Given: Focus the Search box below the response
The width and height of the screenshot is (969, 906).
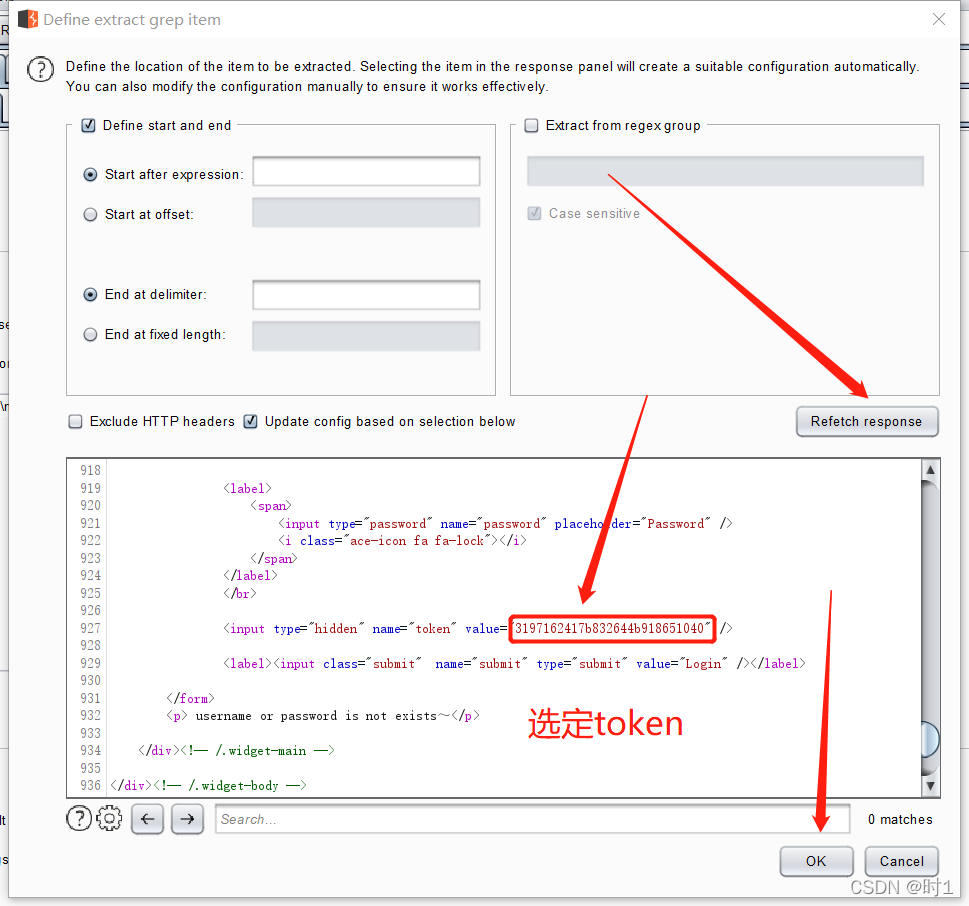Looking at the screenshot, I should (x=532, y=819).
